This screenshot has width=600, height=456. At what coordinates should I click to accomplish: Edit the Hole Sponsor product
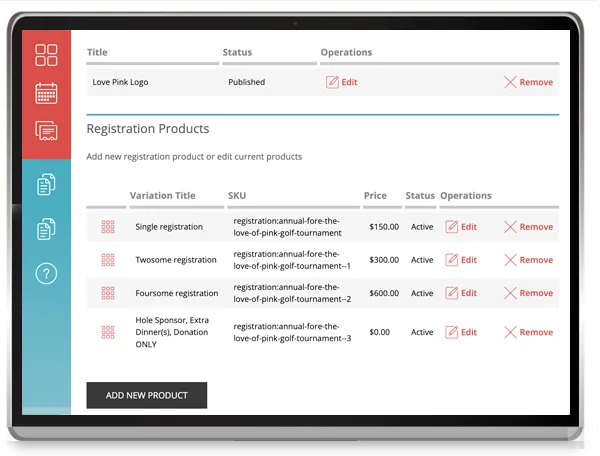tap(461, 332)
